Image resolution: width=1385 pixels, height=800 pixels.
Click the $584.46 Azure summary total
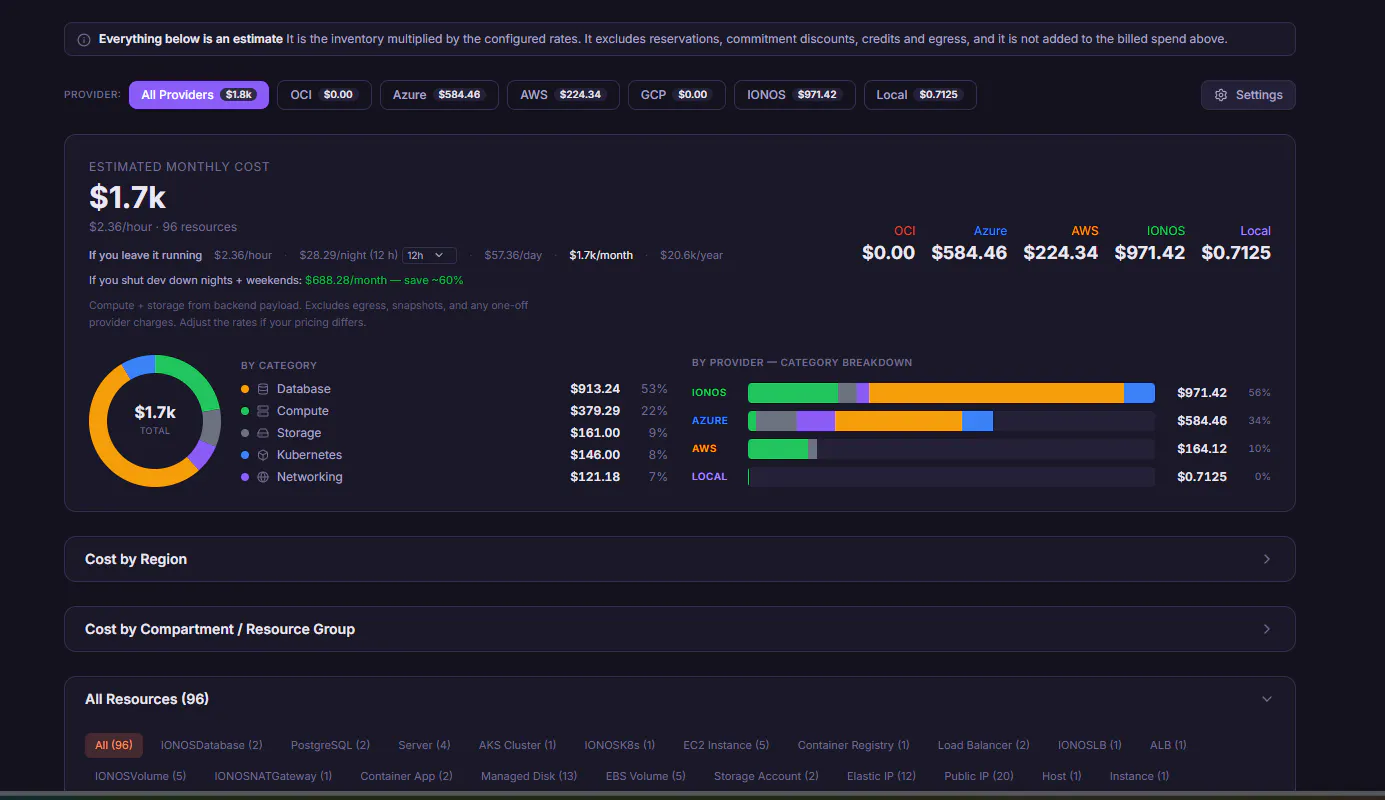969,253
